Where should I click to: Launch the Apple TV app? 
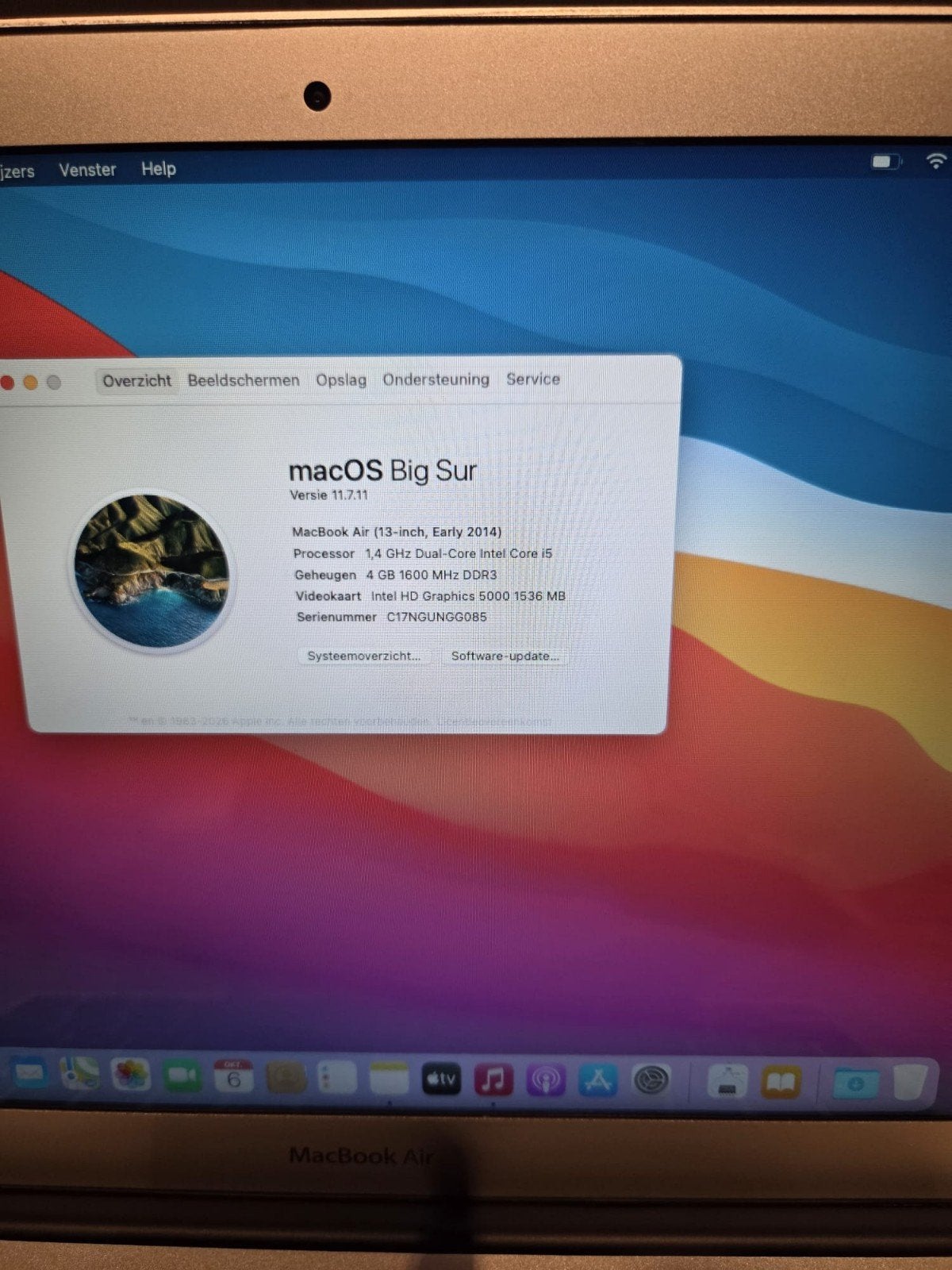tap(441, 1079)
